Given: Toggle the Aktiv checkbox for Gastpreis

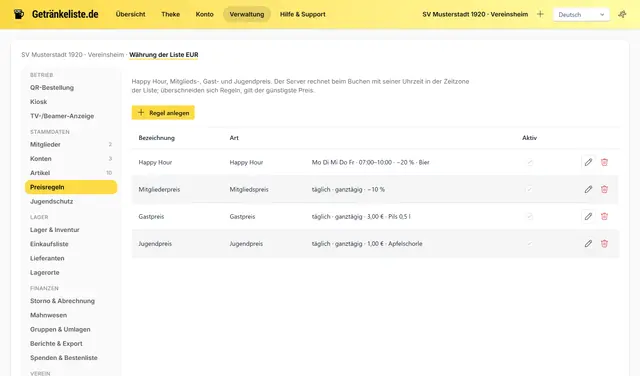Looking at the screenshot, I should (529, 217).
